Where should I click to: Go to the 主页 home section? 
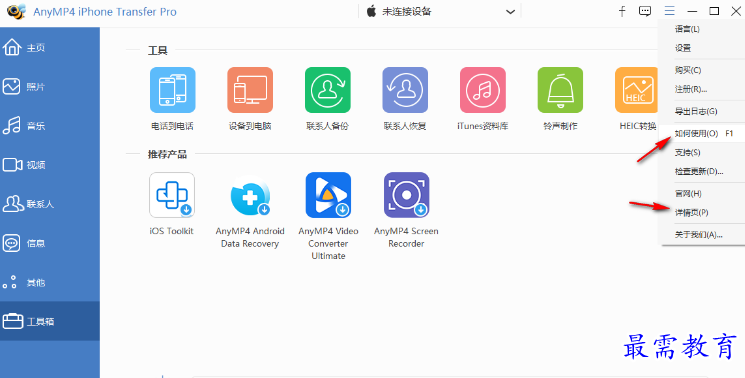point(50,47)
